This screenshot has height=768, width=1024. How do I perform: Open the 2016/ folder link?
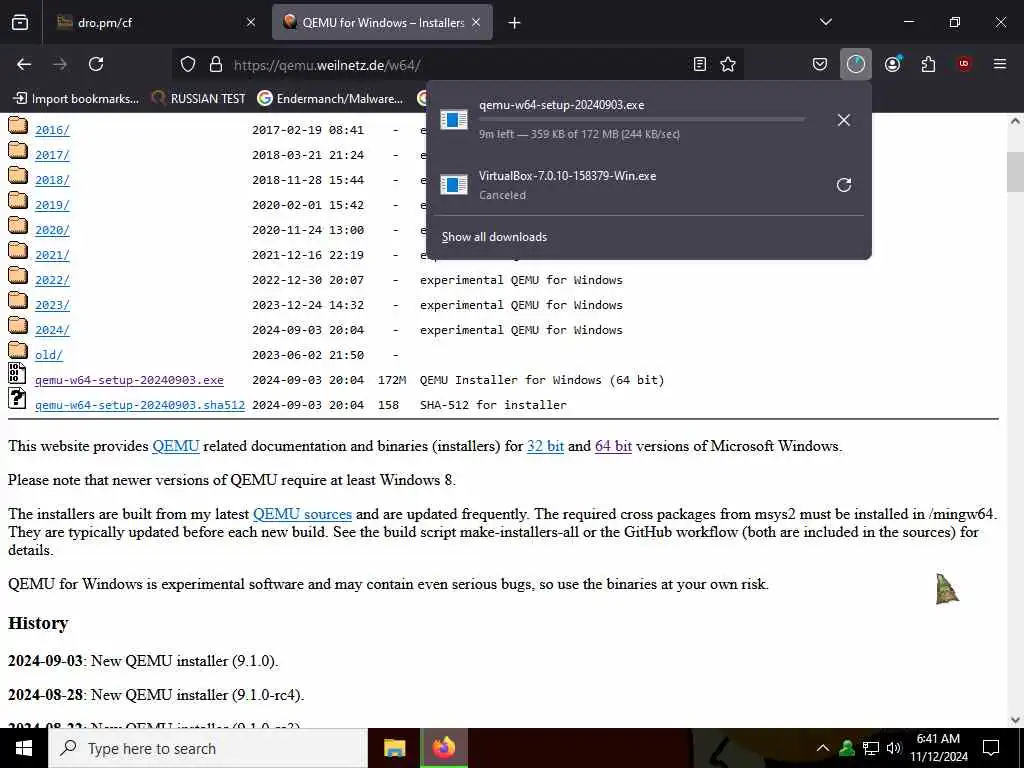point(52,130)
